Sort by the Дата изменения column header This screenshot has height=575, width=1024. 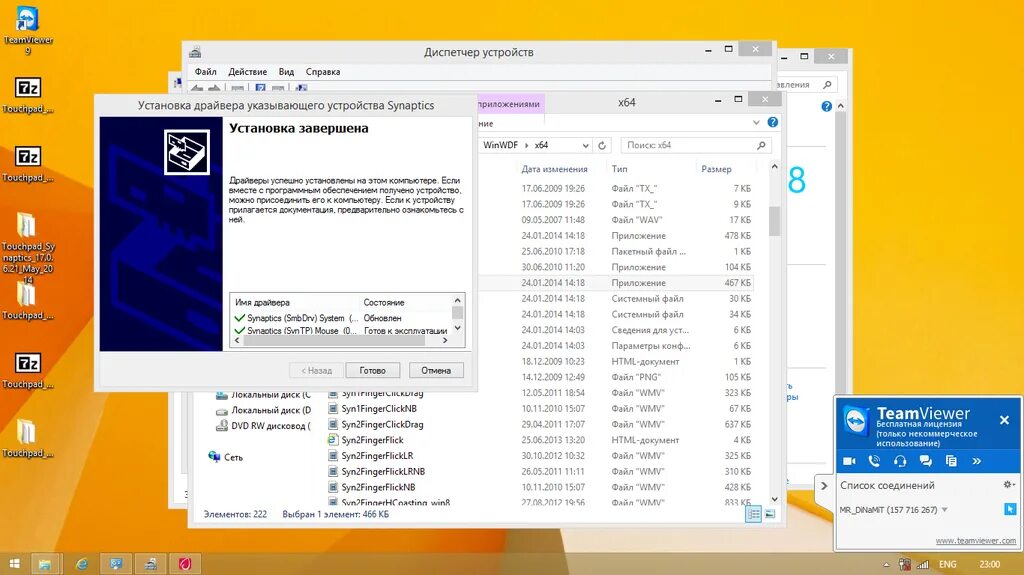[554, 169]
